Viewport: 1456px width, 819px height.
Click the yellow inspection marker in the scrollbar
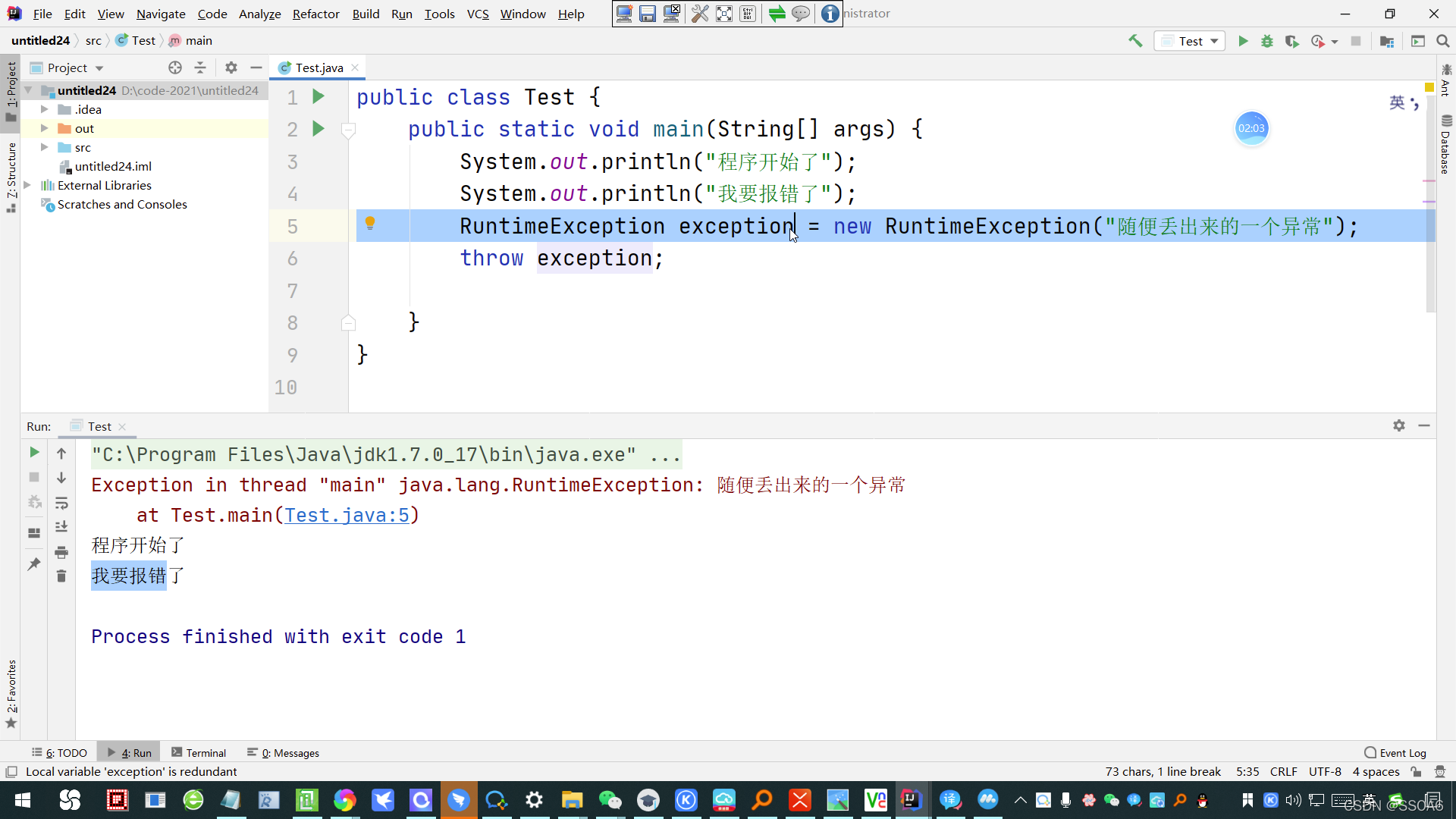pos(1429,87)
